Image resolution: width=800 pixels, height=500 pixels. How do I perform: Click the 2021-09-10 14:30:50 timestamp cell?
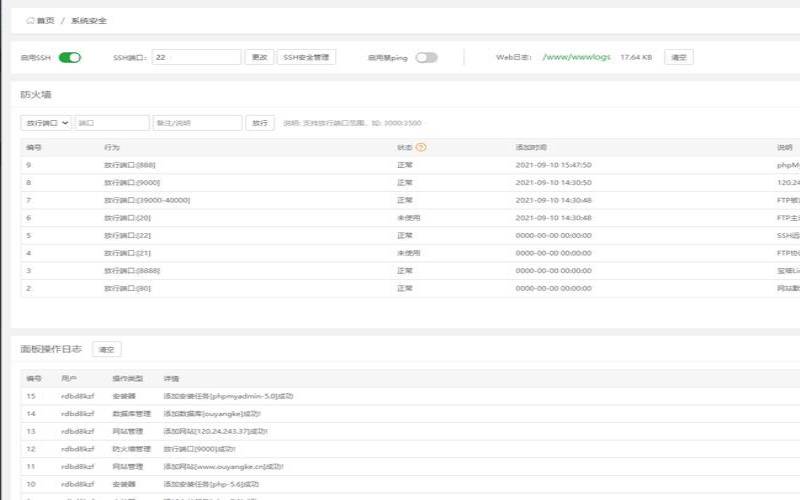pos(554,183)
